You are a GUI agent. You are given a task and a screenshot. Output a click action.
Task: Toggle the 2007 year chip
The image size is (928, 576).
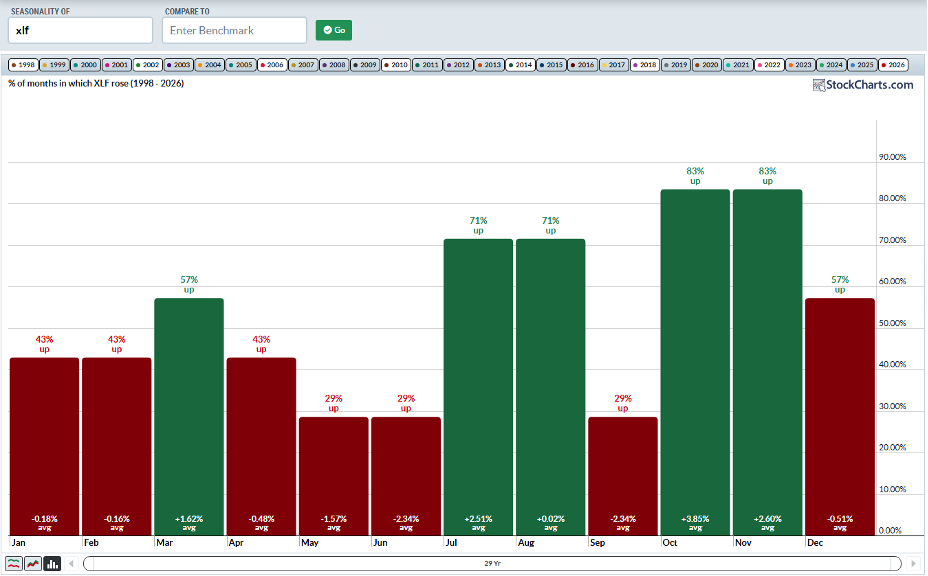(x=303, y=65)
